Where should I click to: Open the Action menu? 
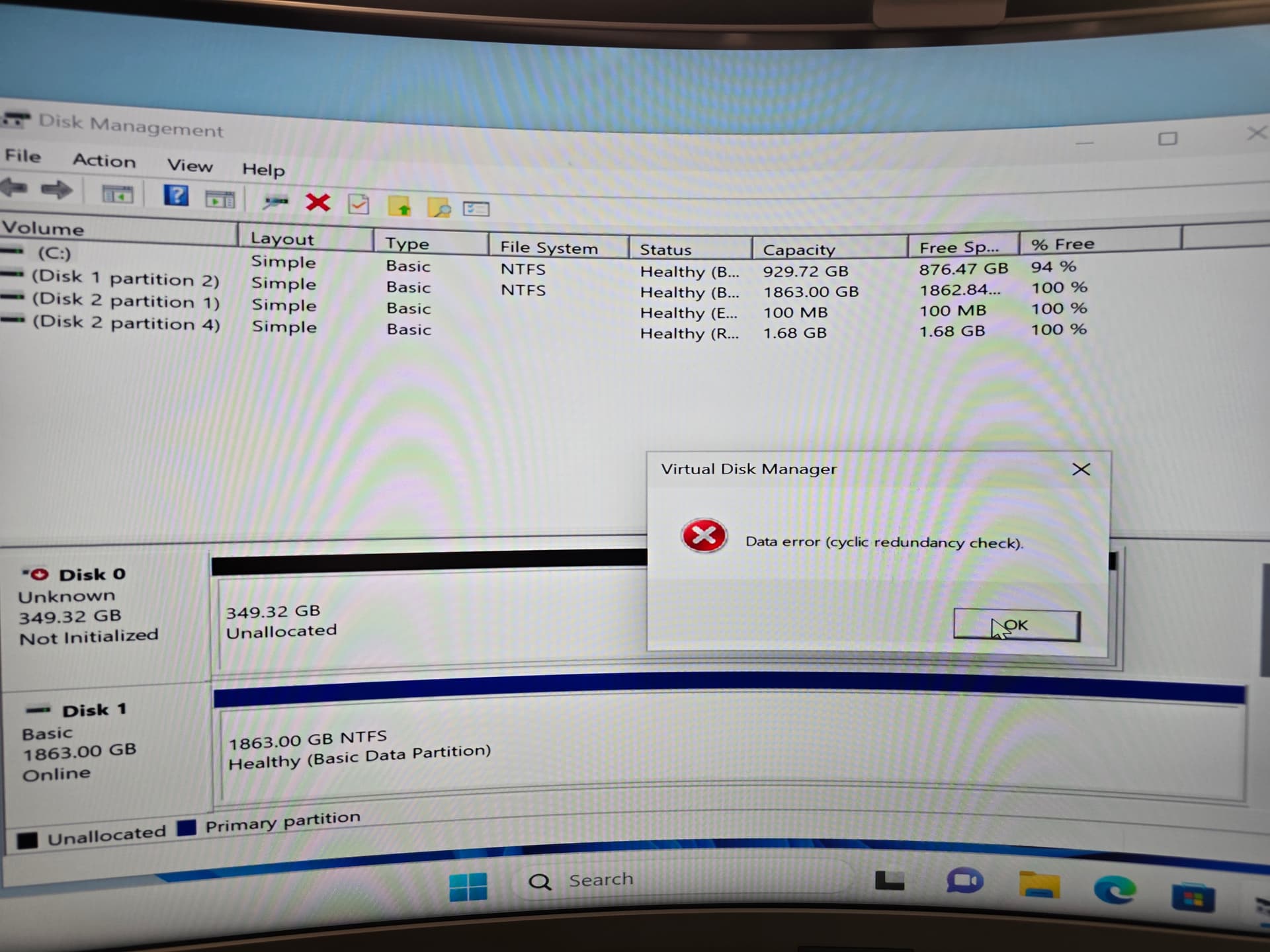pyautogui.click(x=104, y=161)
